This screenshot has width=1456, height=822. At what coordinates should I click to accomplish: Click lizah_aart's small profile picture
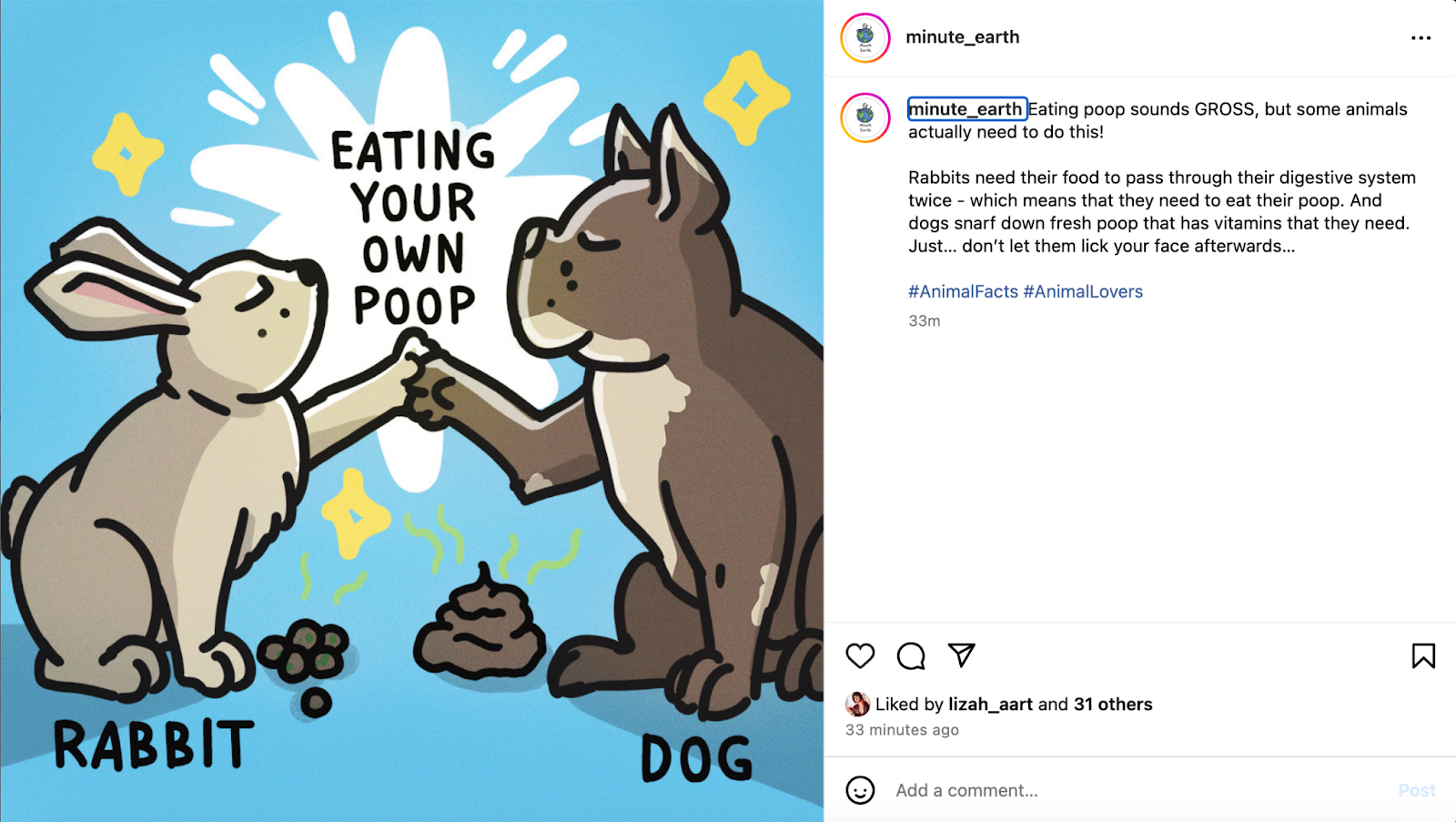coord(857,704)
